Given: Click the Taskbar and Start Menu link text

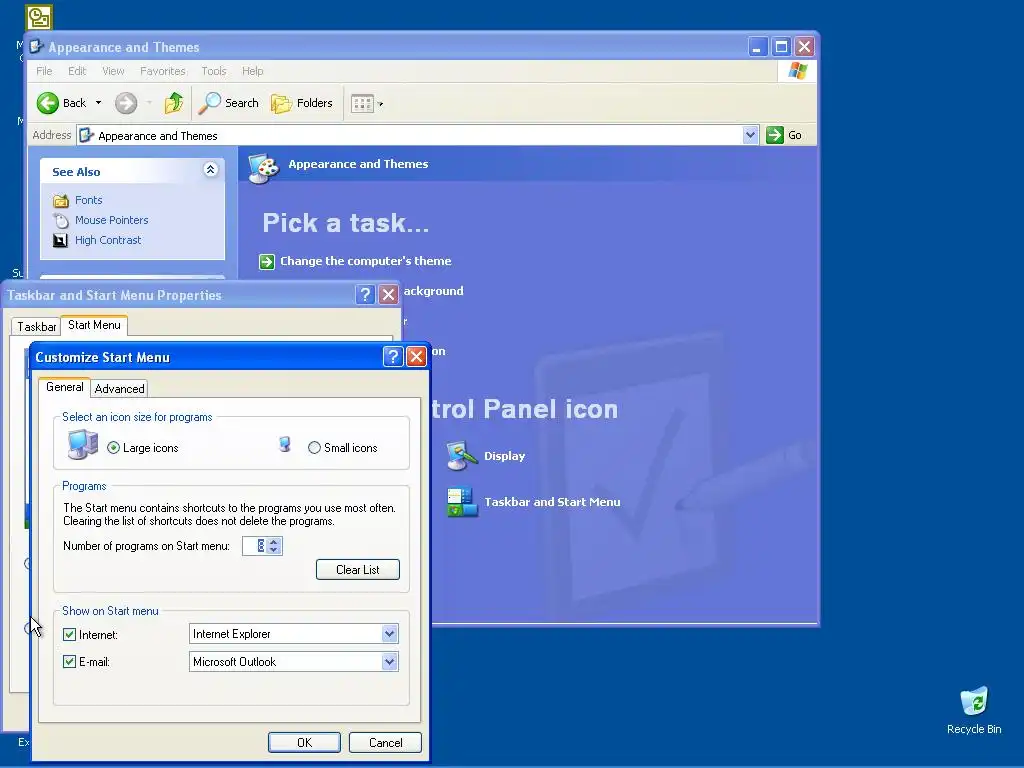Looking at the screenshot, I should (x=552, y=502).
